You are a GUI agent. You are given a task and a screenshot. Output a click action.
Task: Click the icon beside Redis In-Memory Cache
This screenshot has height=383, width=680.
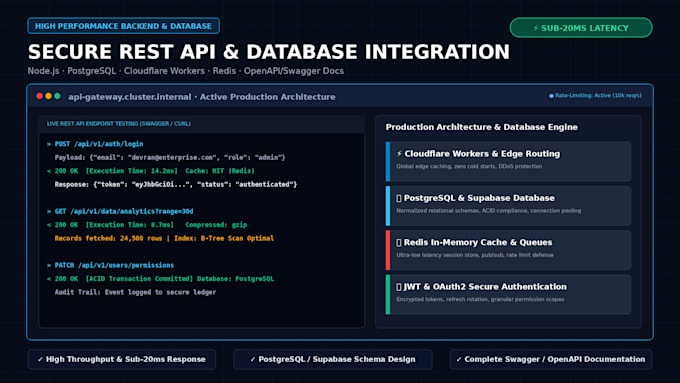point(399,242)
